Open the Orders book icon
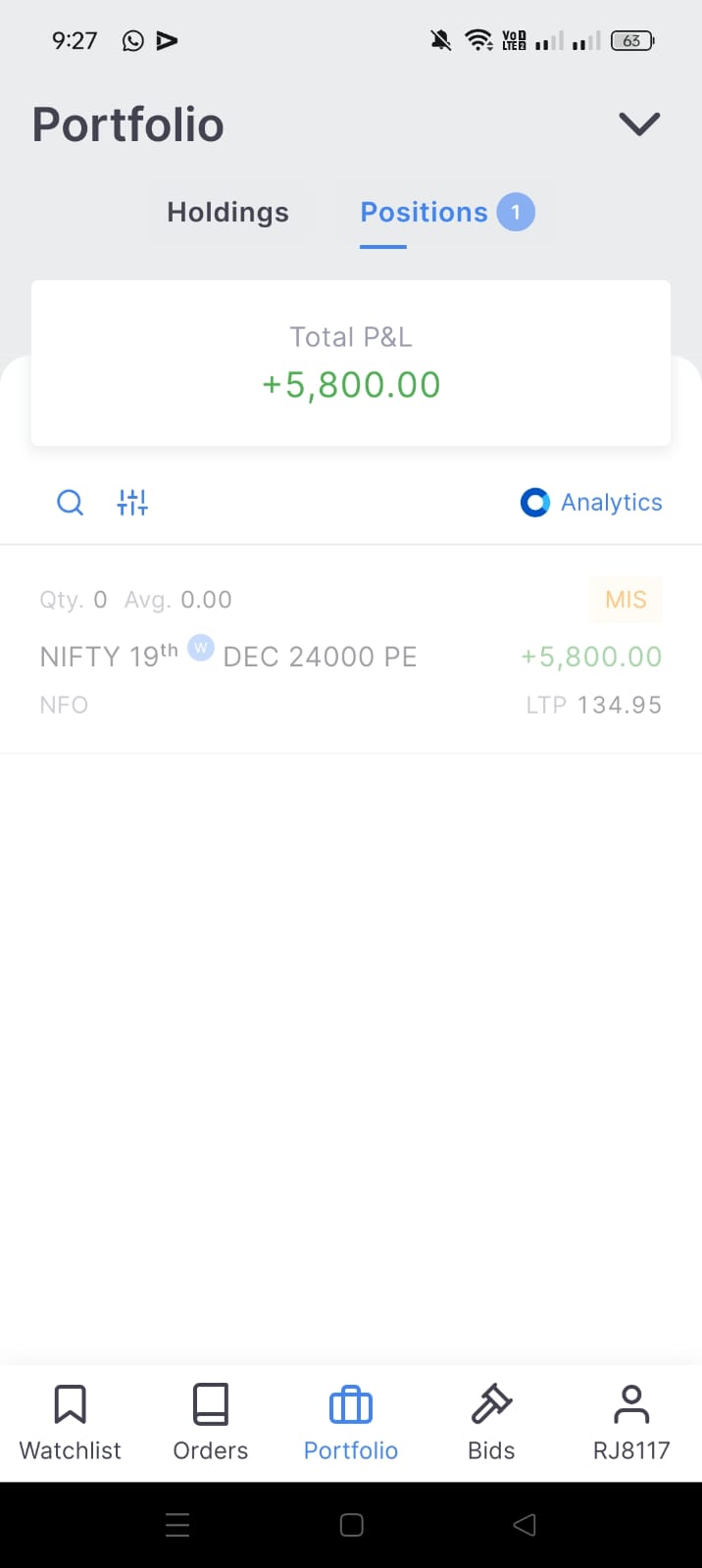 [211, 1404]
